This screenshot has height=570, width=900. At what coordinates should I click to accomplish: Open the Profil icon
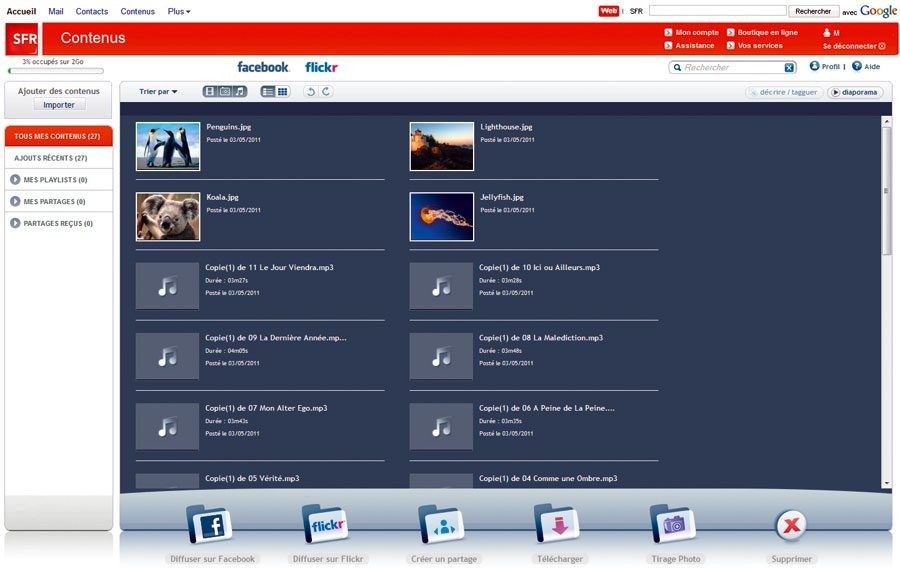815,67
